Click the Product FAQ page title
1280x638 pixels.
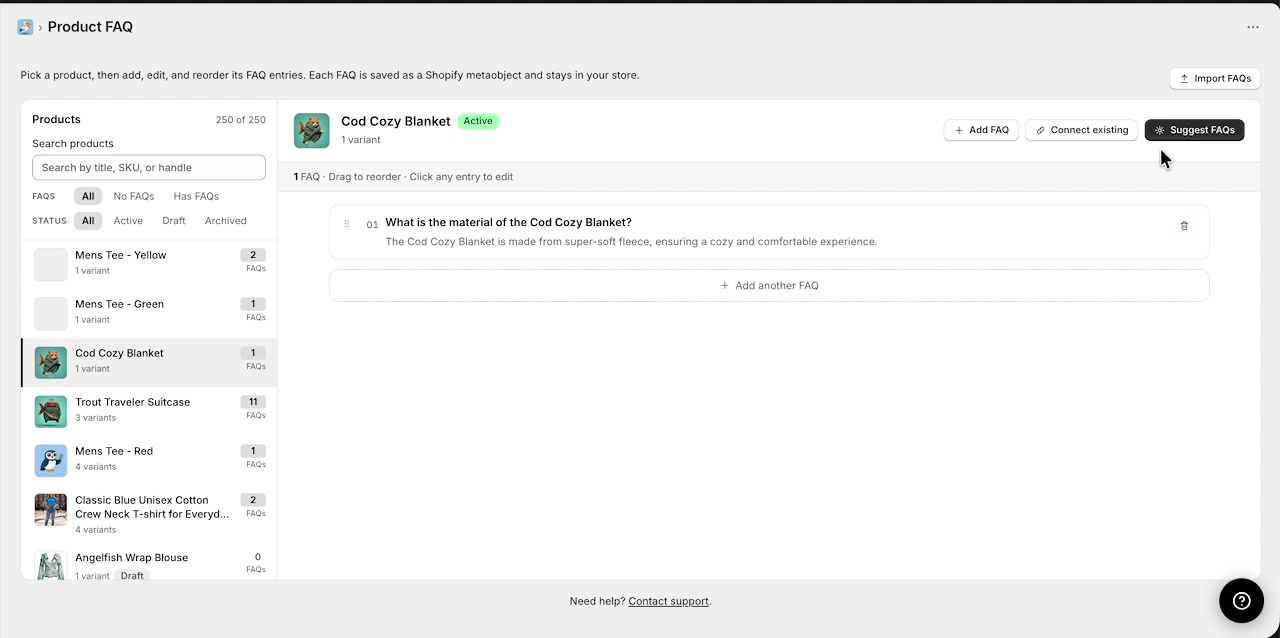[90, 27]
